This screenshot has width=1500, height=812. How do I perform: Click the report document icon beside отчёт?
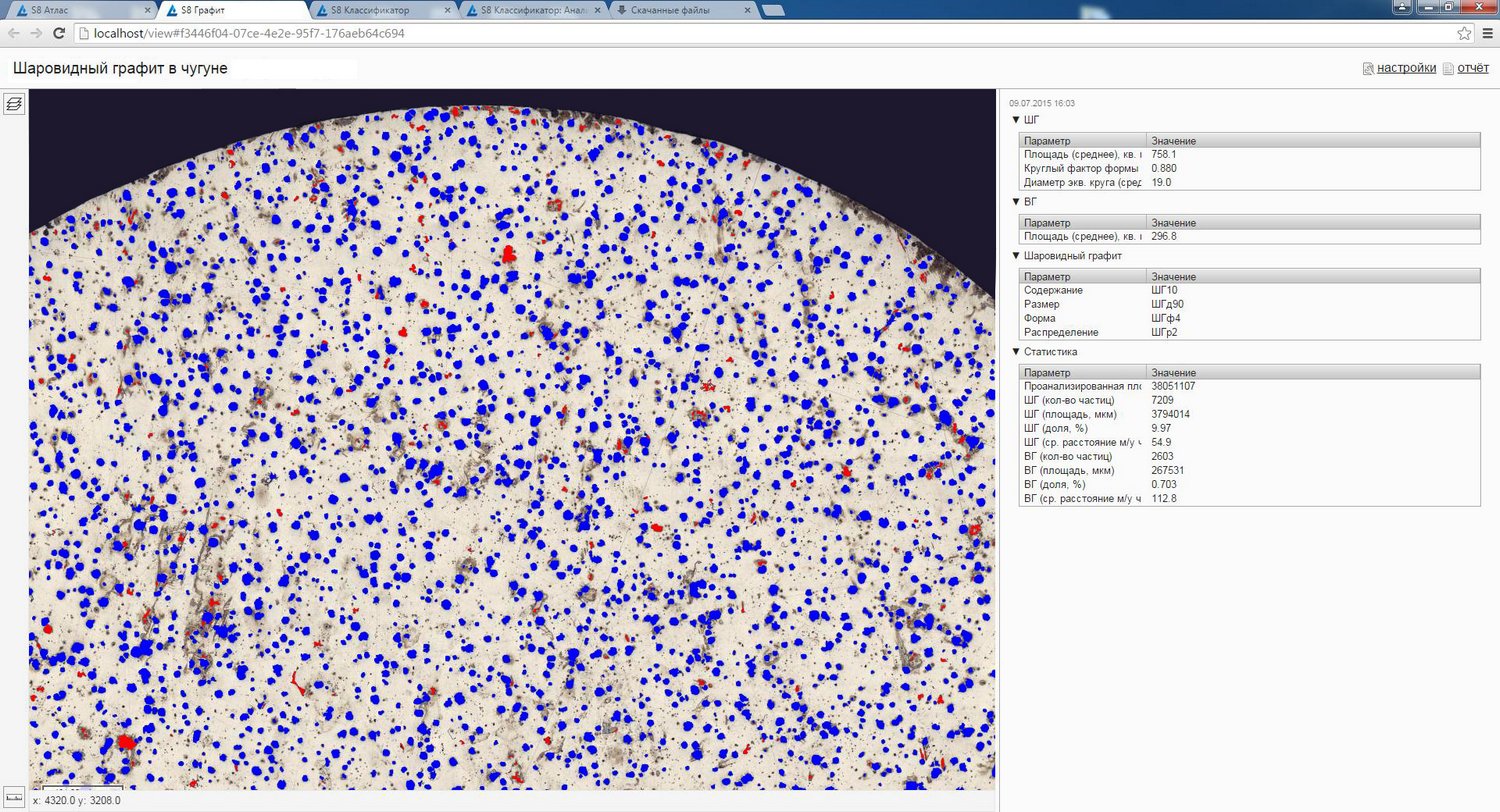point(1448,69)
